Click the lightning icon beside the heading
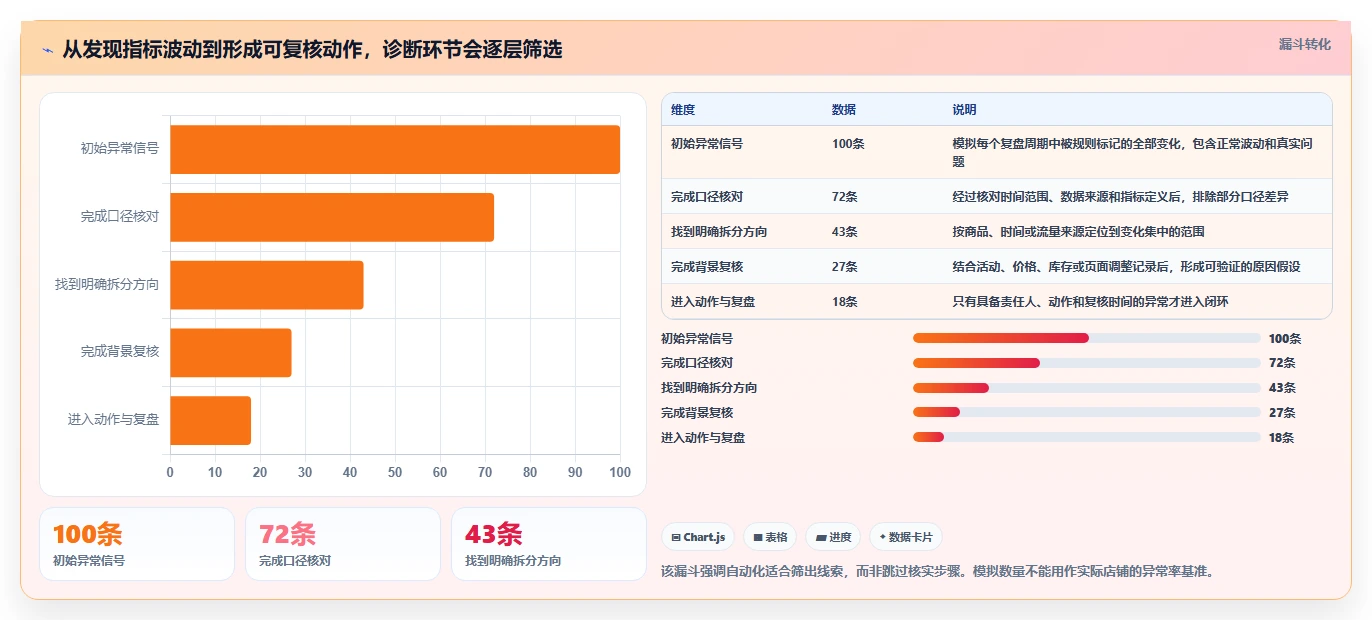 (x=47, y=50)
